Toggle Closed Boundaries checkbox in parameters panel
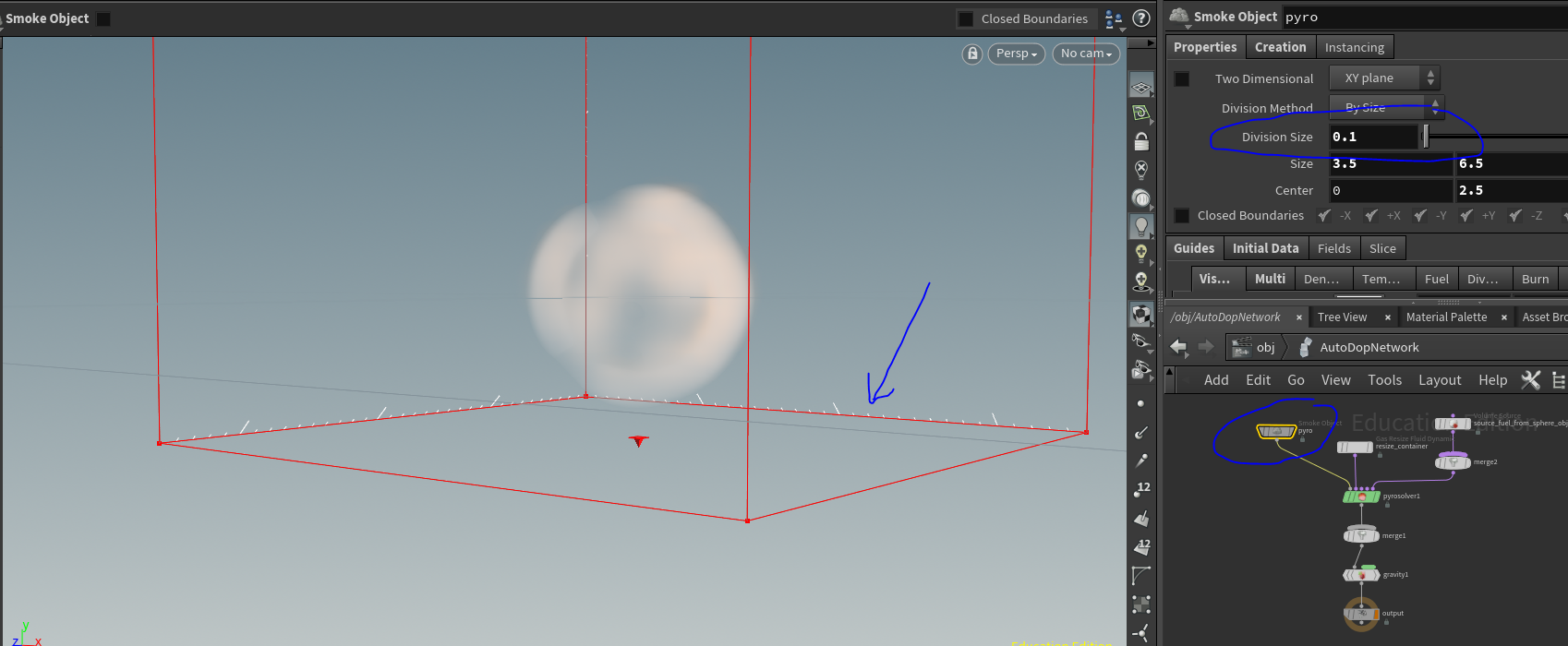The height and width of the screenshot is (646, 1568). tap(1181, 216)
